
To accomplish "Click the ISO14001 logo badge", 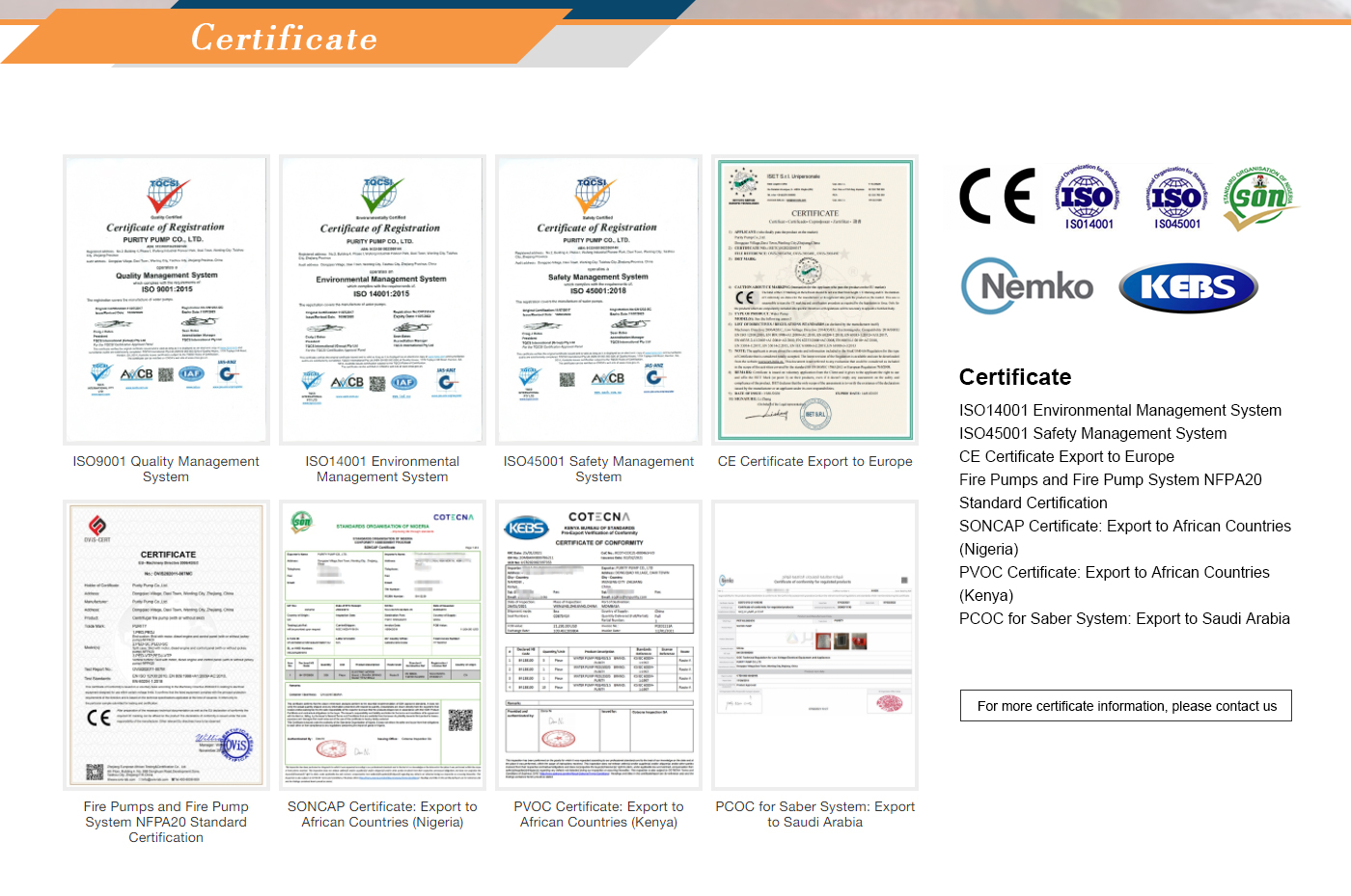I will pos(1089,197).
